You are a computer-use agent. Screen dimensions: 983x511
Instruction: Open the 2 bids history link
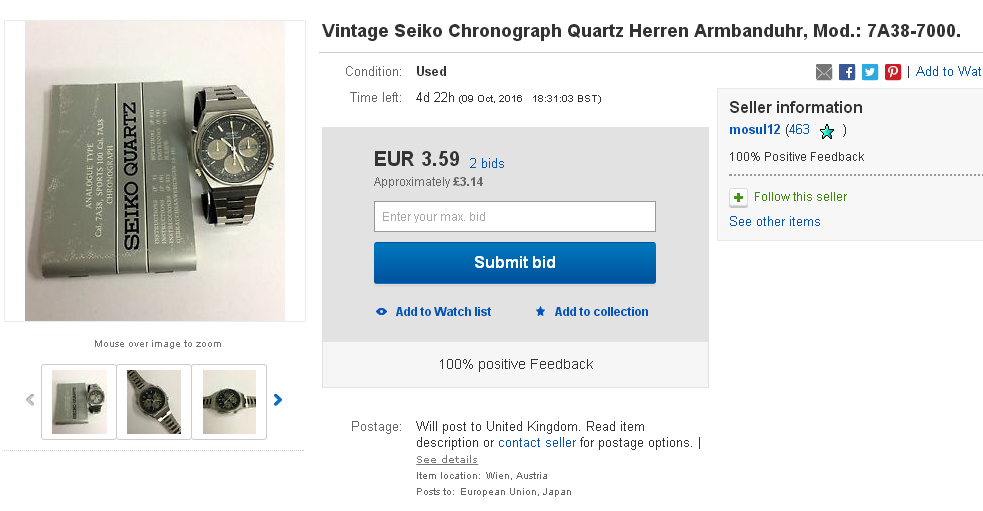[487, 163]
